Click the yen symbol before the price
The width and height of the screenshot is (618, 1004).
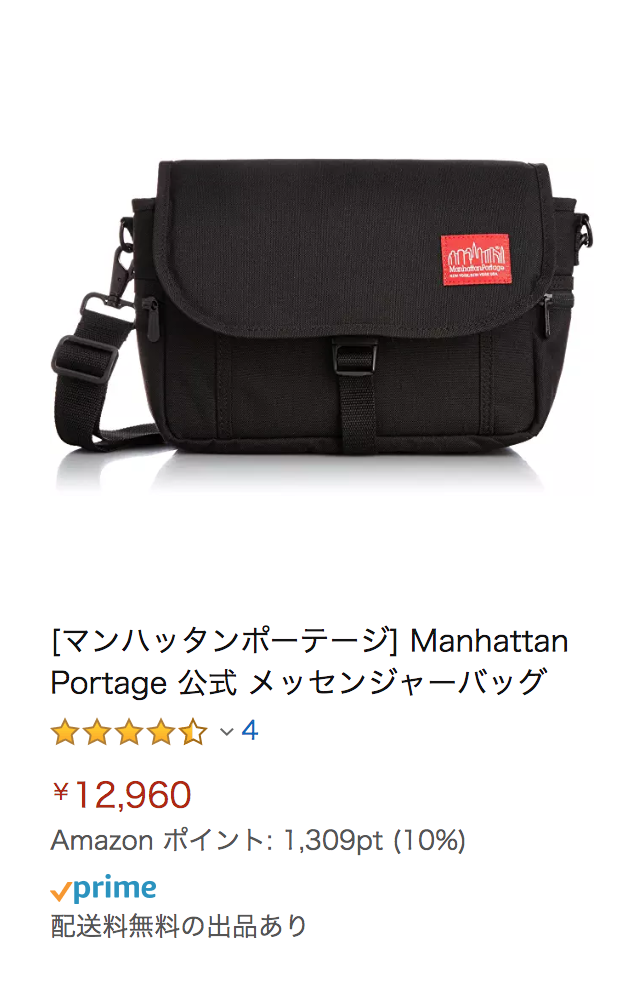(x=61, y=793)
